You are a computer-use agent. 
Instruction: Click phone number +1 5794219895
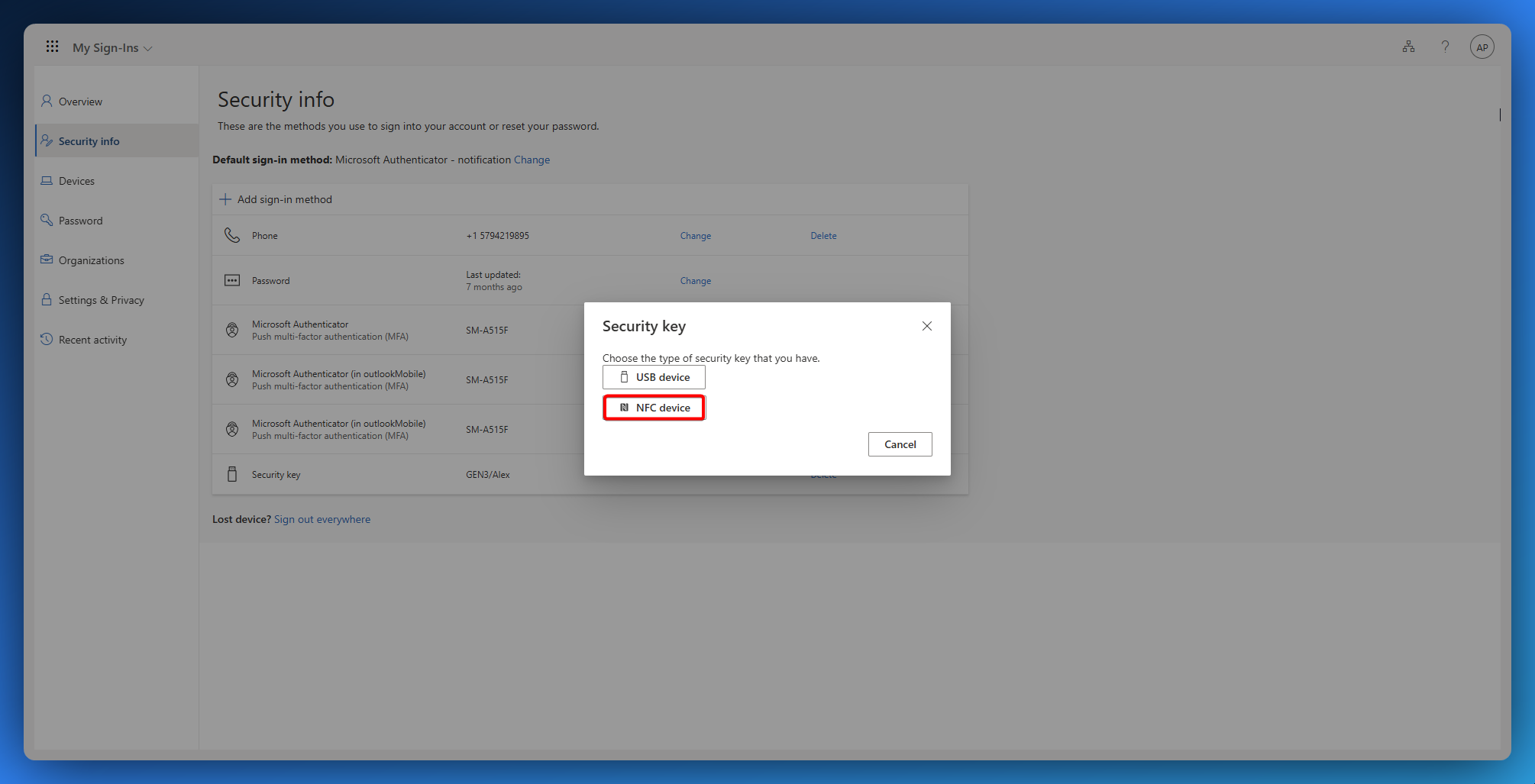click(x=497, y=236)
